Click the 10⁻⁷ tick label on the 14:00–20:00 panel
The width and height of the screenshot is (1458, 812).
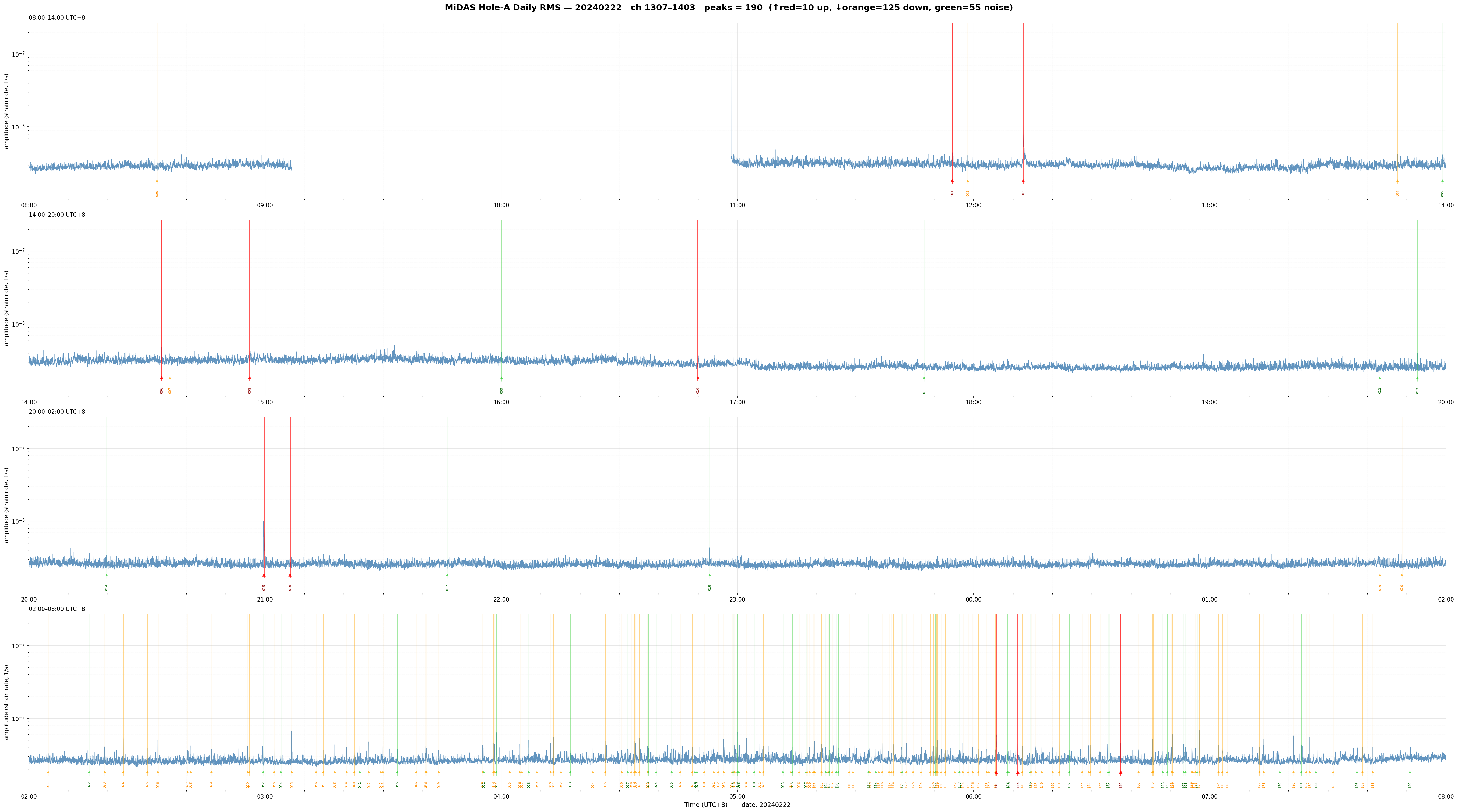coord(19,251)
